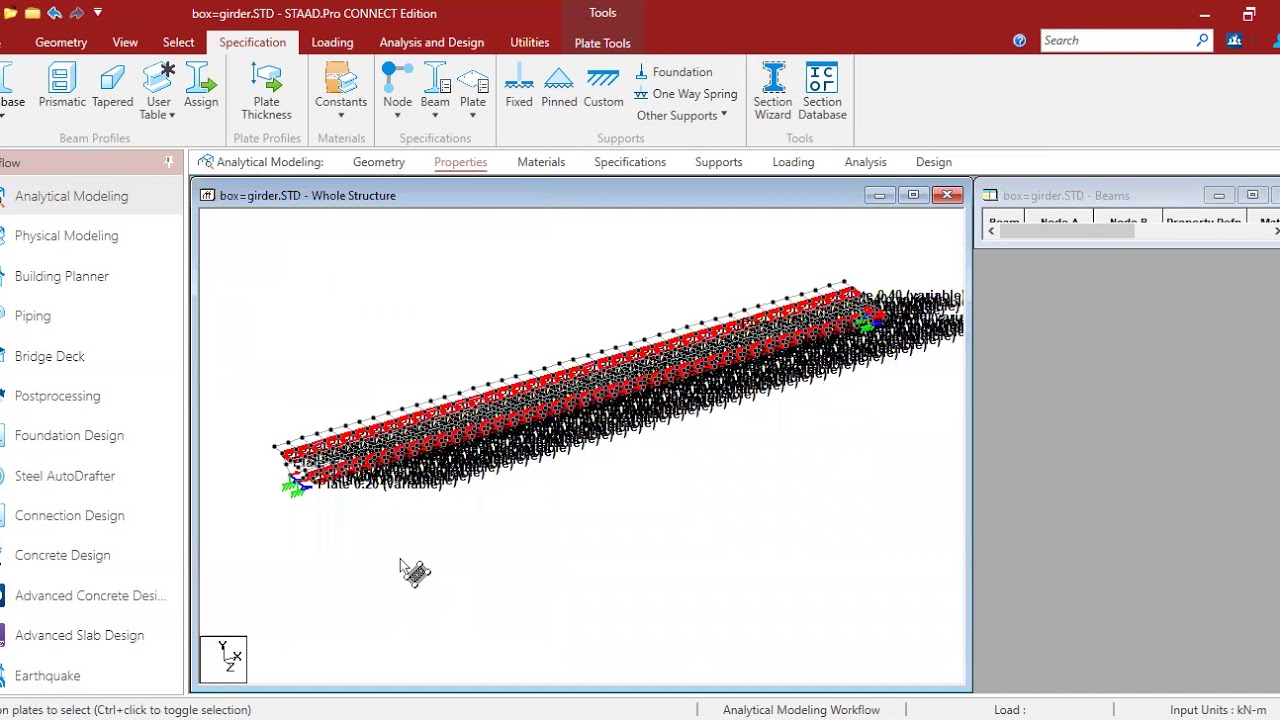1280x720 pixels.
Task: Click the search magnifier icon
Action: tap(1203, 40)
